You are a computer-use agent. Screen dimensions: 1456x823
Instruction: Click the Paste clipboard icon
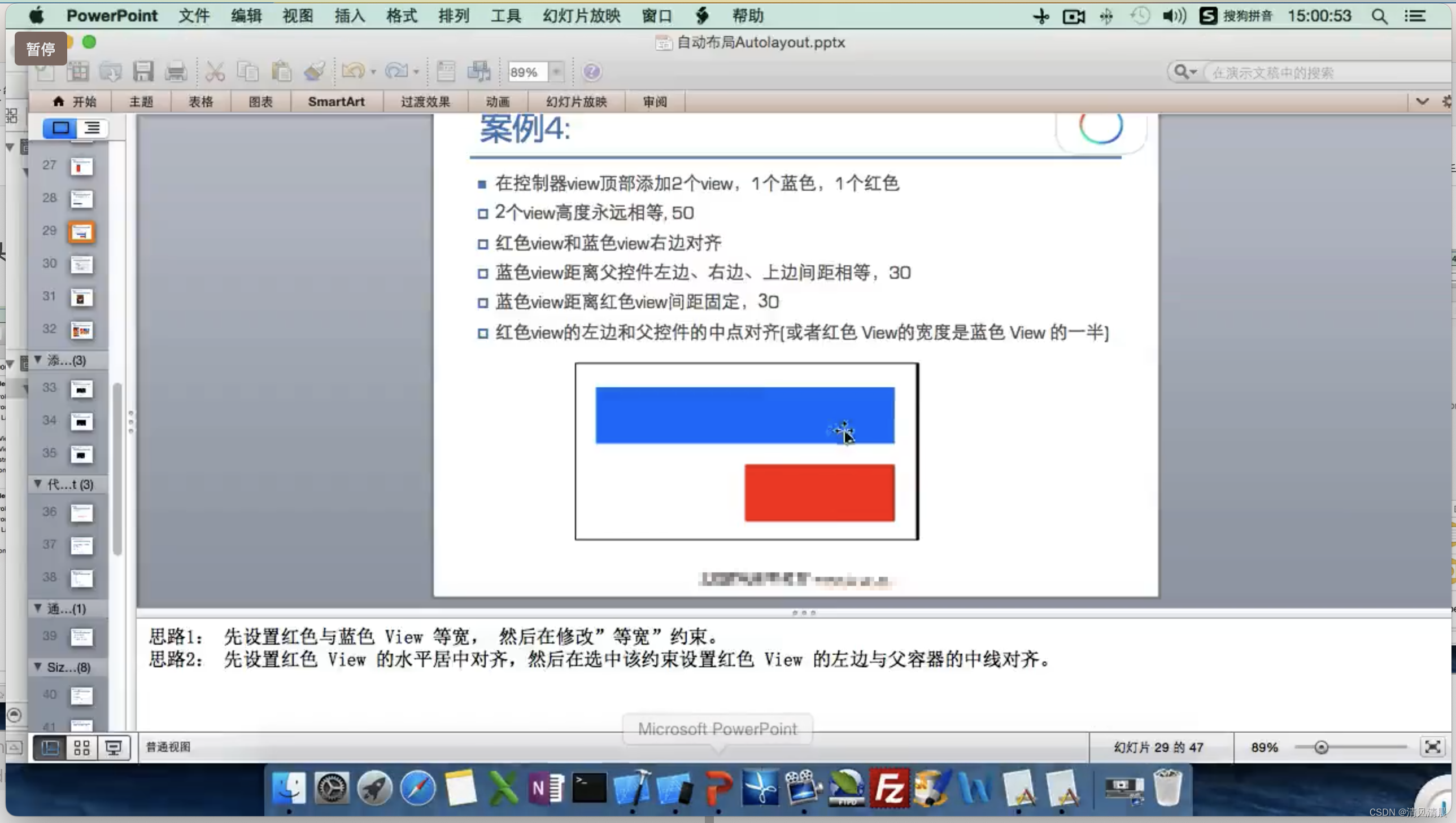click(x=281, y=72)
